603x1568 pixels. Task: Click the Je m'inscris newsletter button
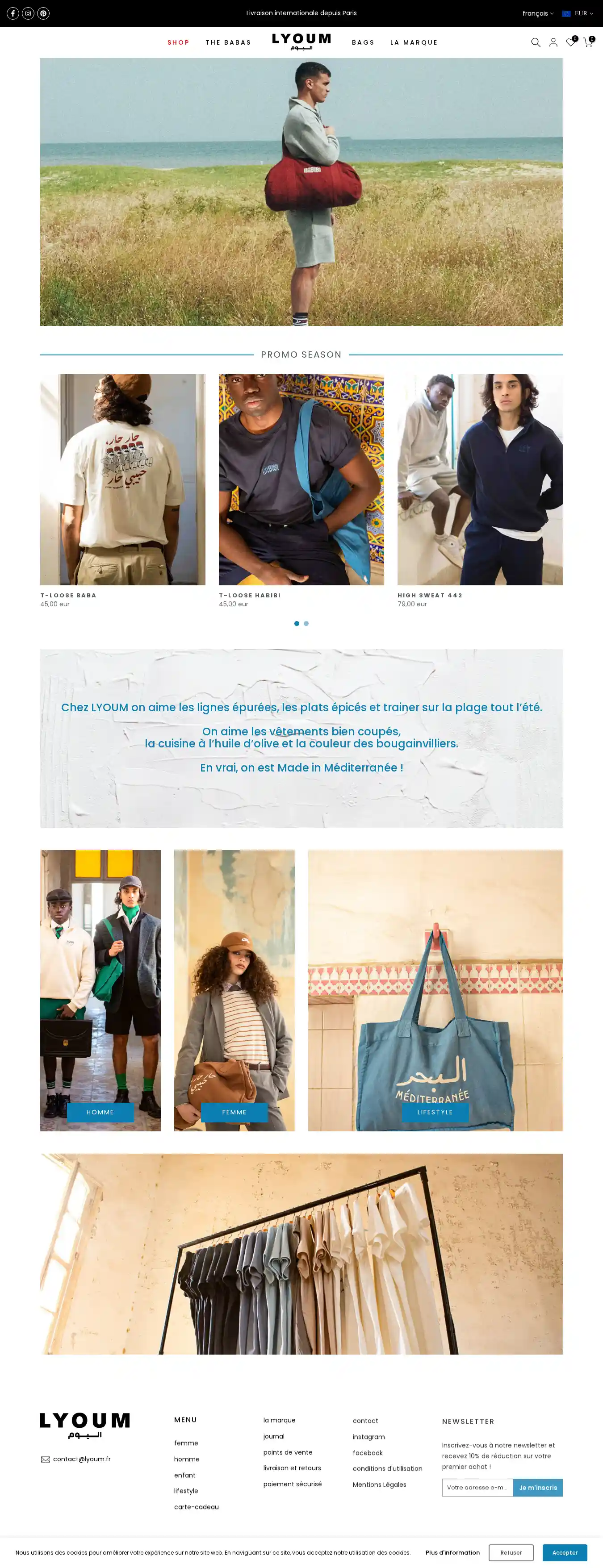(x=538, y=1487)
